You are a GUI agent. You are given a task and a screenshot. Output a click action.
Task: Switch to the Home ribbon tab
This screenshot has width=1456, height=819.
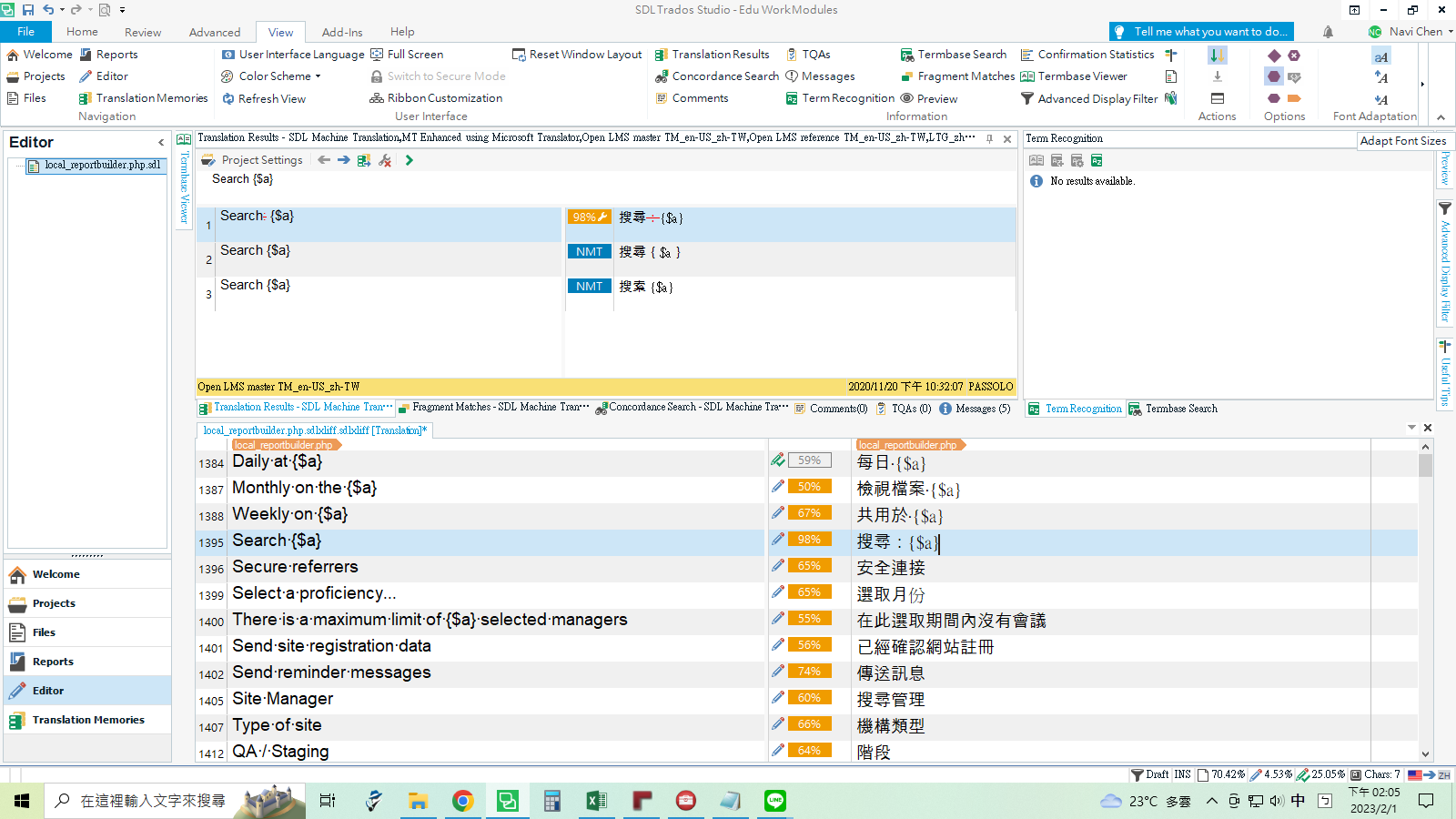click(82, 31)
